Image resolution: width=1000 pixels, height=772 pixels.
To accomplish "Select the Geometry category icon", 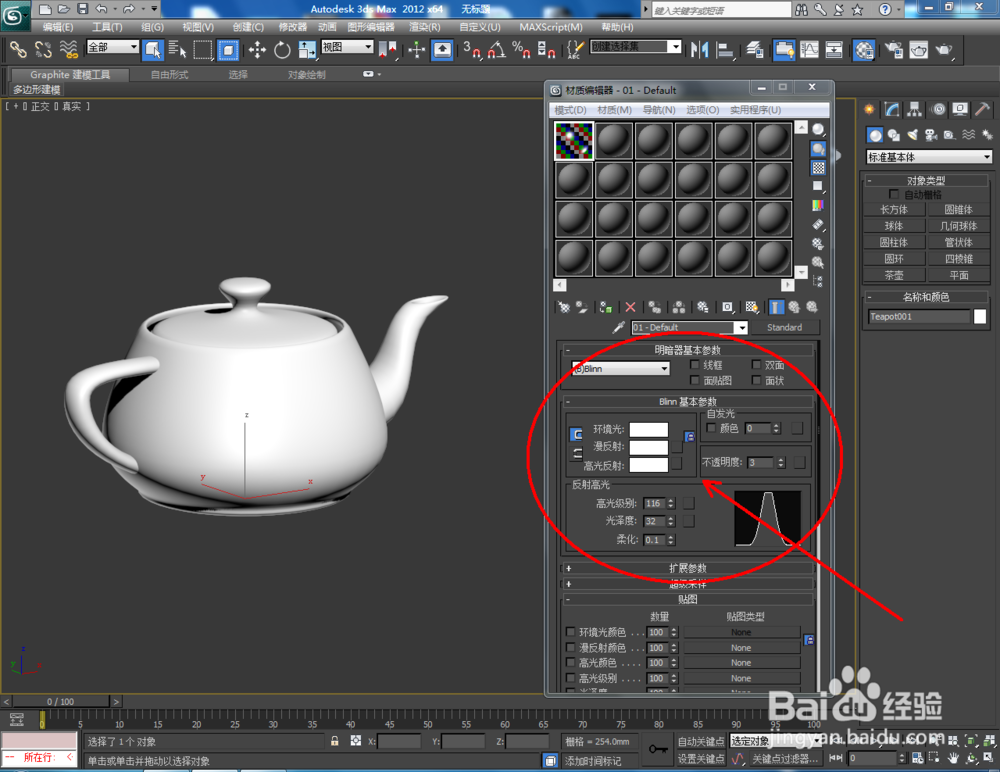I will pyautogui.click(x=875, y=135).
